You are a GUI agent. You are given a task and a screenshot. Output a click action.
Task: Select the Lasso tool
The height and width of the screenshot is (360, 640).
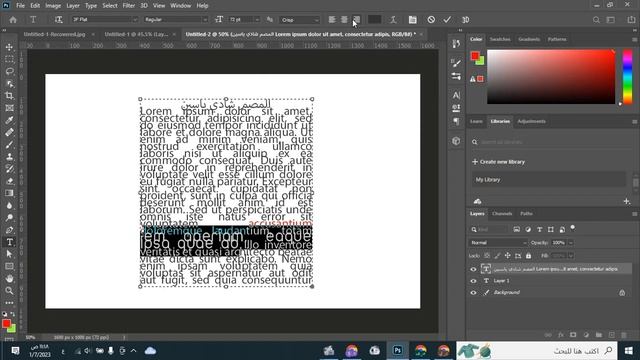point(9,72)
